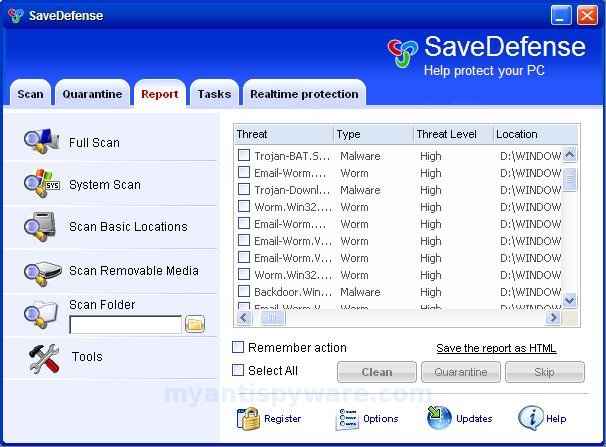The height and width of the screenshot is (447, 606).
Task: Click the Scan Basic Locations drive icon
Action: 40,227
